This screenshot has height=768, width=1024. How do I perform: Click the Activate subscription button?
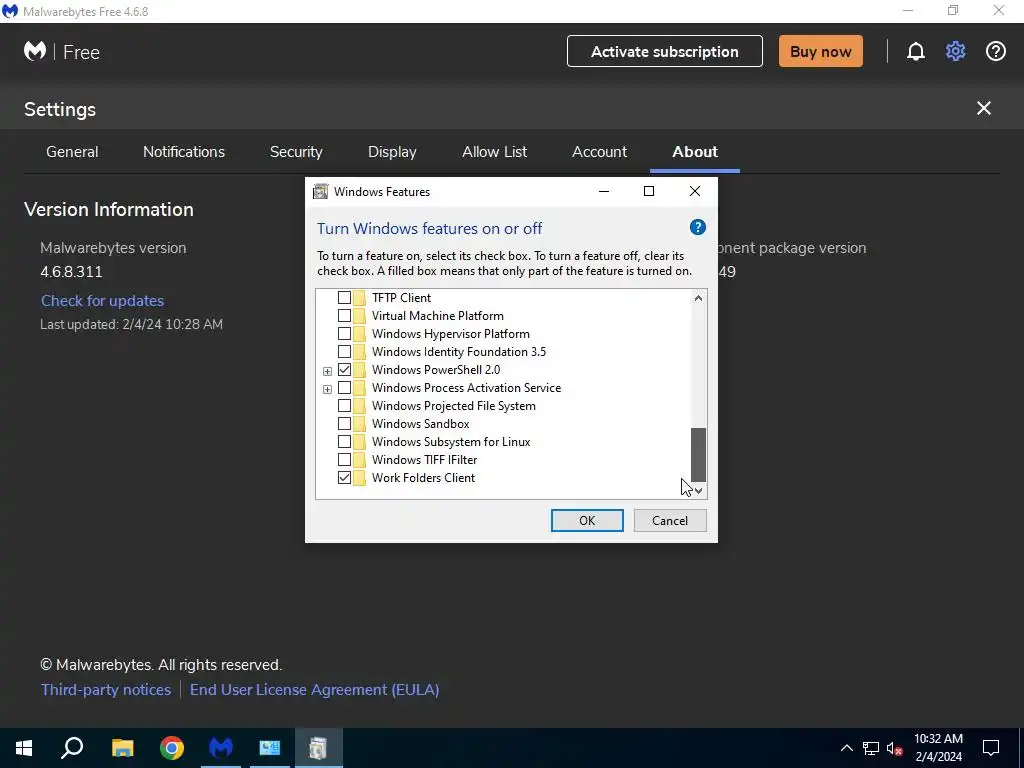(665, 52)
